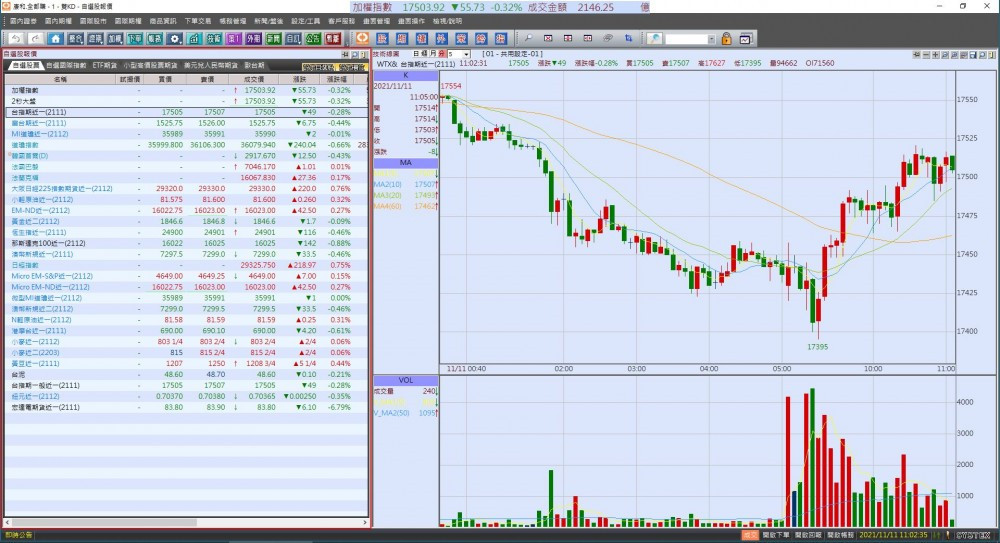Viewport: 1000px width, 543px height.
Task: Toggle the 月 monthly period button
Action: tap(431, 53)
